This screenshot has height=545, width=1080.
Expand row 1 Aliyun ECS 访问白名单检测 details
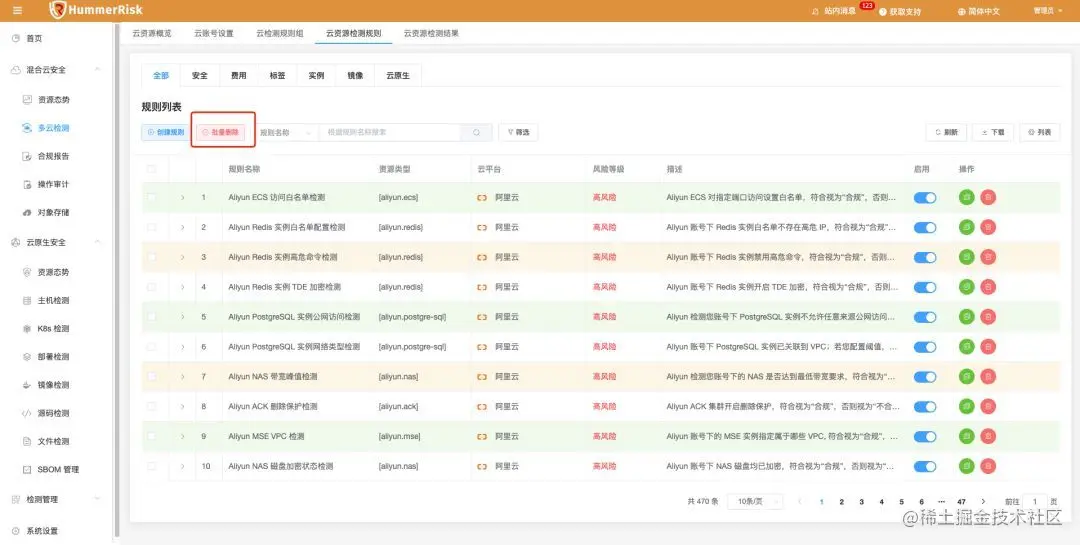183,198
